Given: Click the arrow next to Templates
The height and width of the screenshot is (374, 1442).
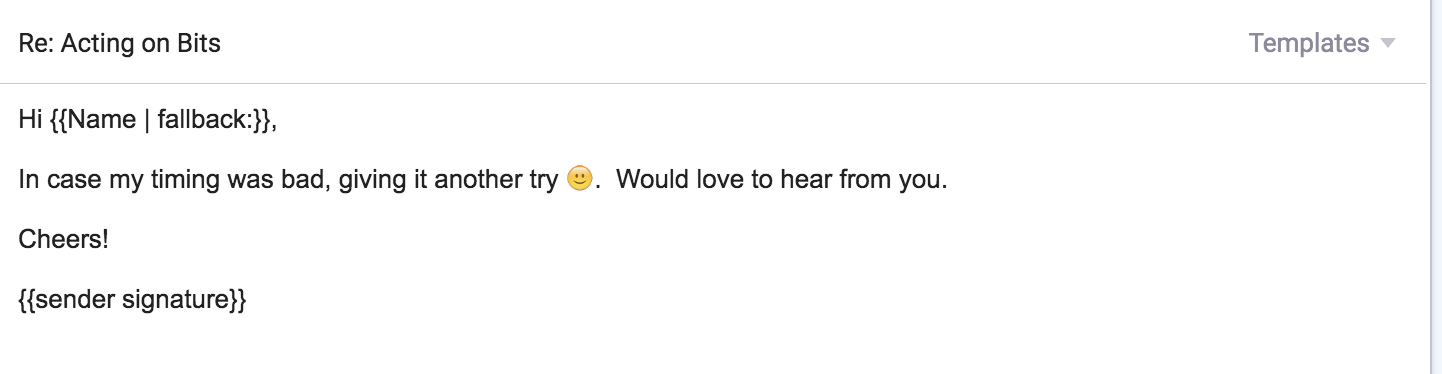Looking at the screenshot, I should tap(1387, 44).
